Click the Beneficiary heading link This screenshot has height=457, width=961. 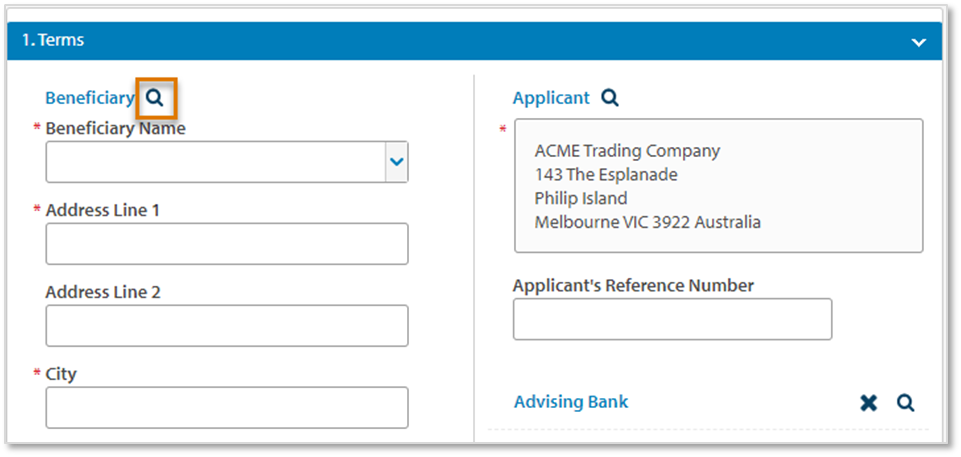(89, 98)
